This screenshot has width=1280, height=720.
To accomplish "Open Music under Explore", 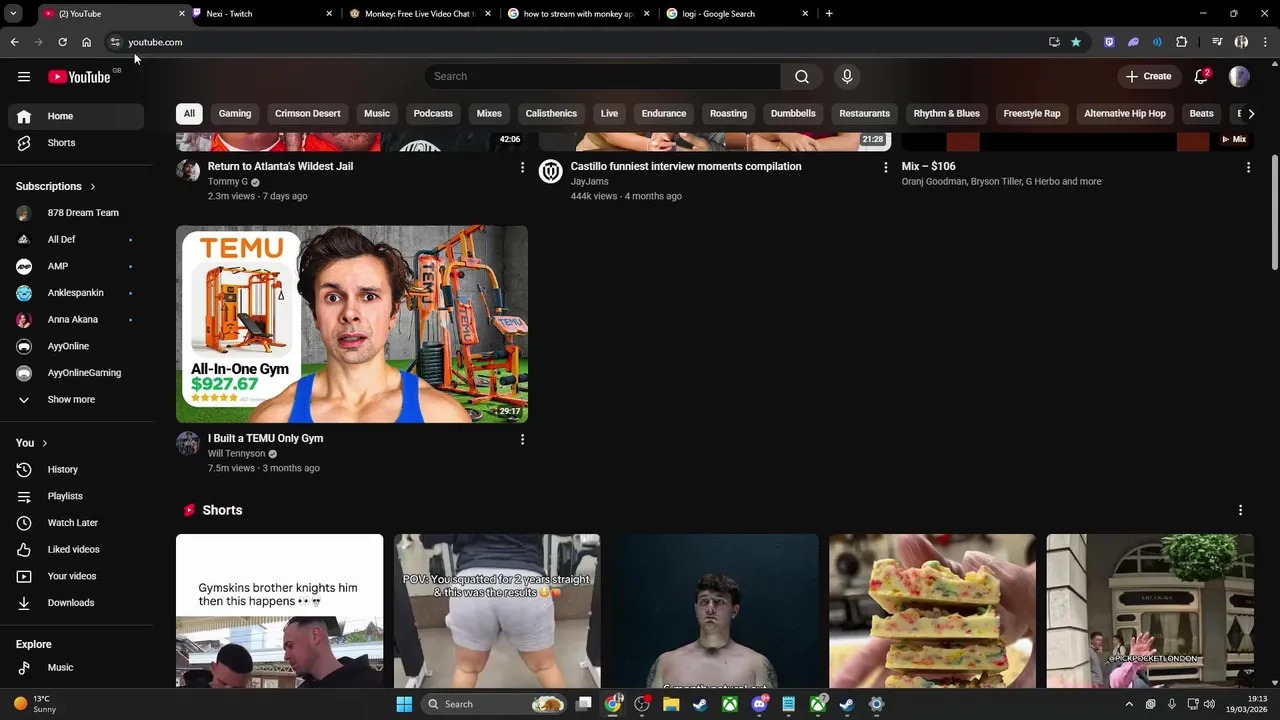I will tap(76, 668).
